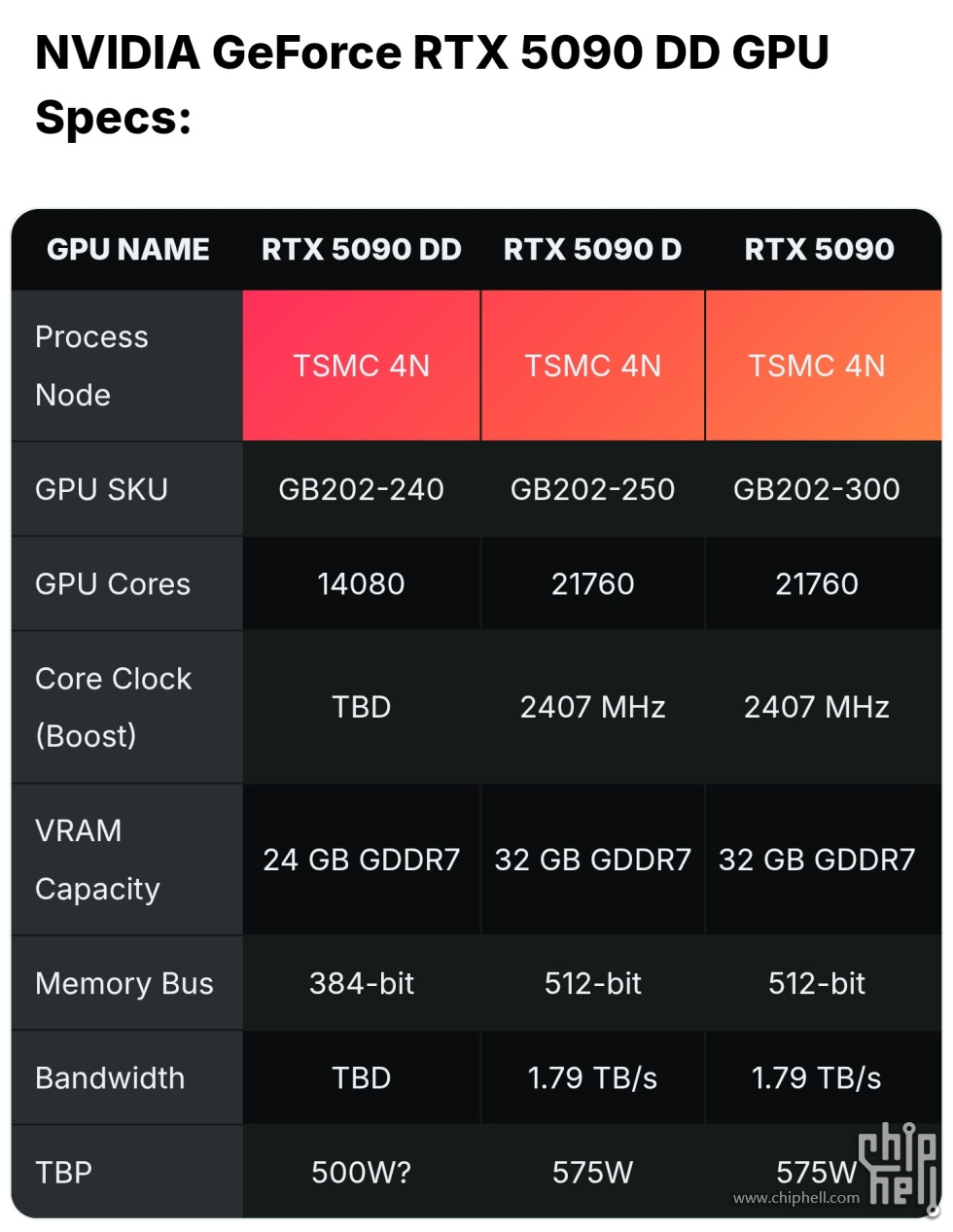Image resolution: width=953 pixels, height=1232 pixels.
Task: Click the VRAM Capacity row label
Action: 97,860
